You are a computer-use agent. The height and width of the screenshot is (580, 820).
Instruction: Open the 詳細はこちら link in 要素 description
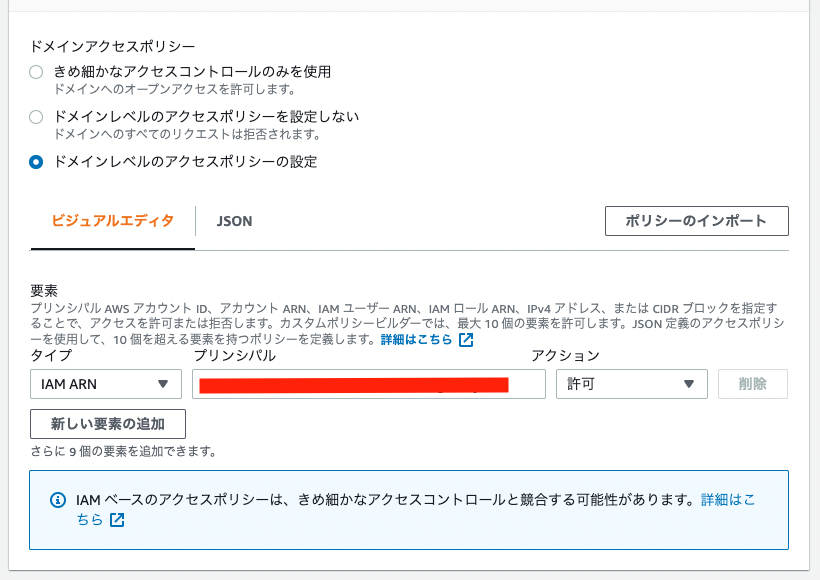coord(416,339)
